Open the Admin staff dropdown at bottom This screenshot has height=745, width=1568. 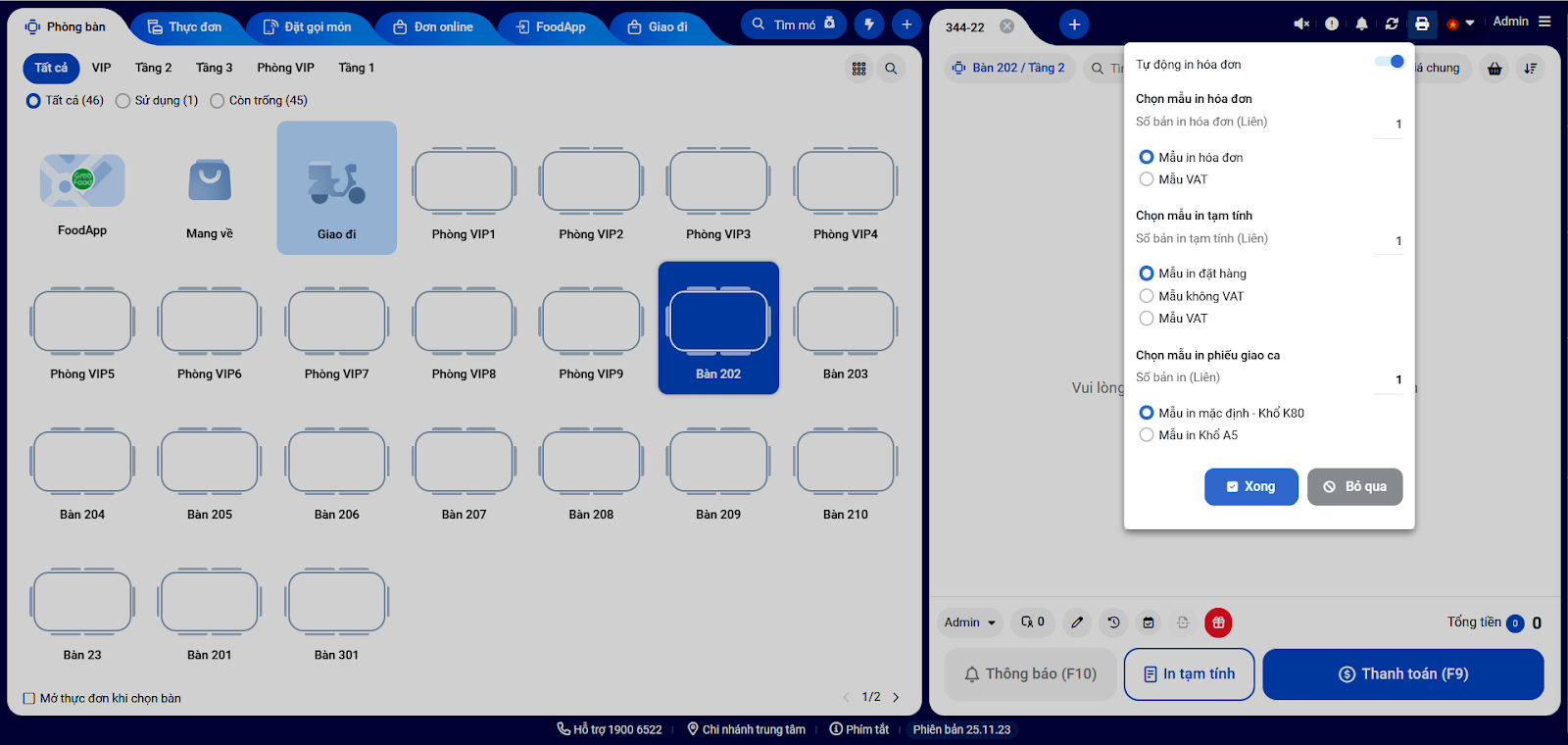[x=969, y=622]
